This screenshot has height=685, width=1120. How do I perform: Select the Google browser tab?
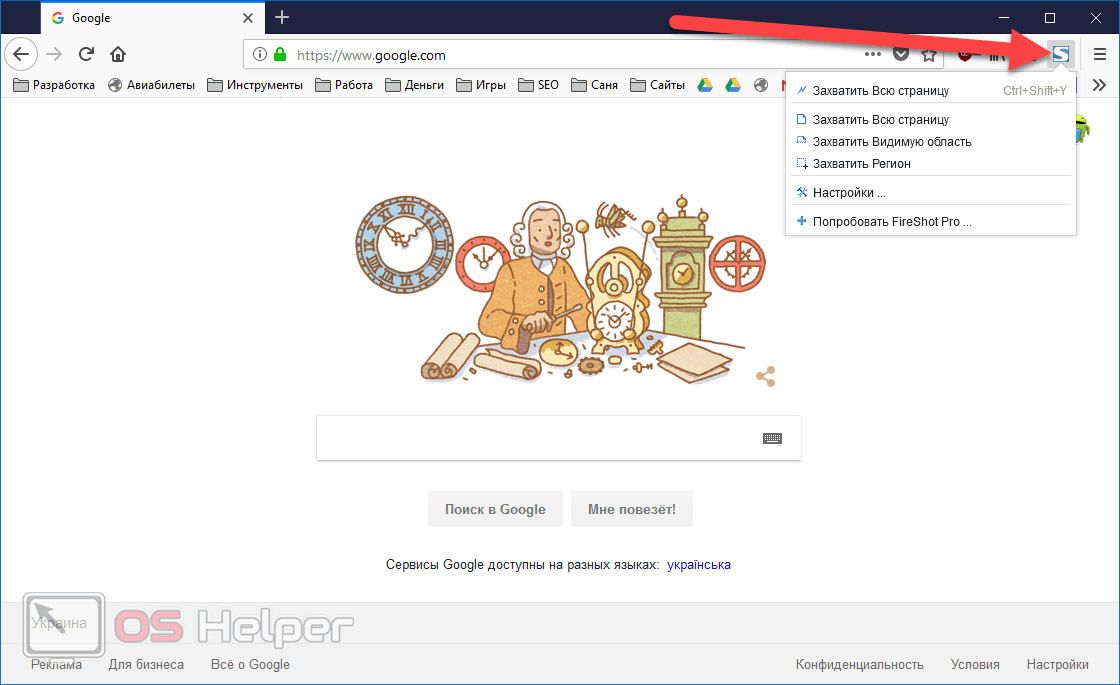point(152,18)
